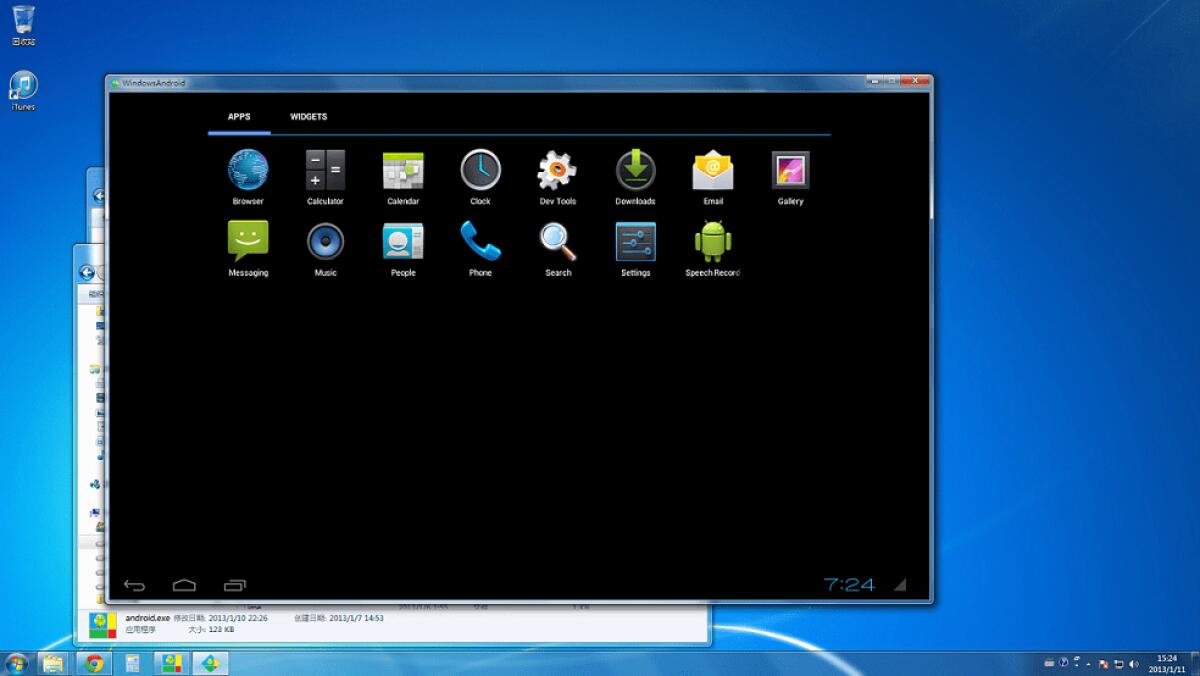
Task: Open the Browser app
Action: click(246, 170)
